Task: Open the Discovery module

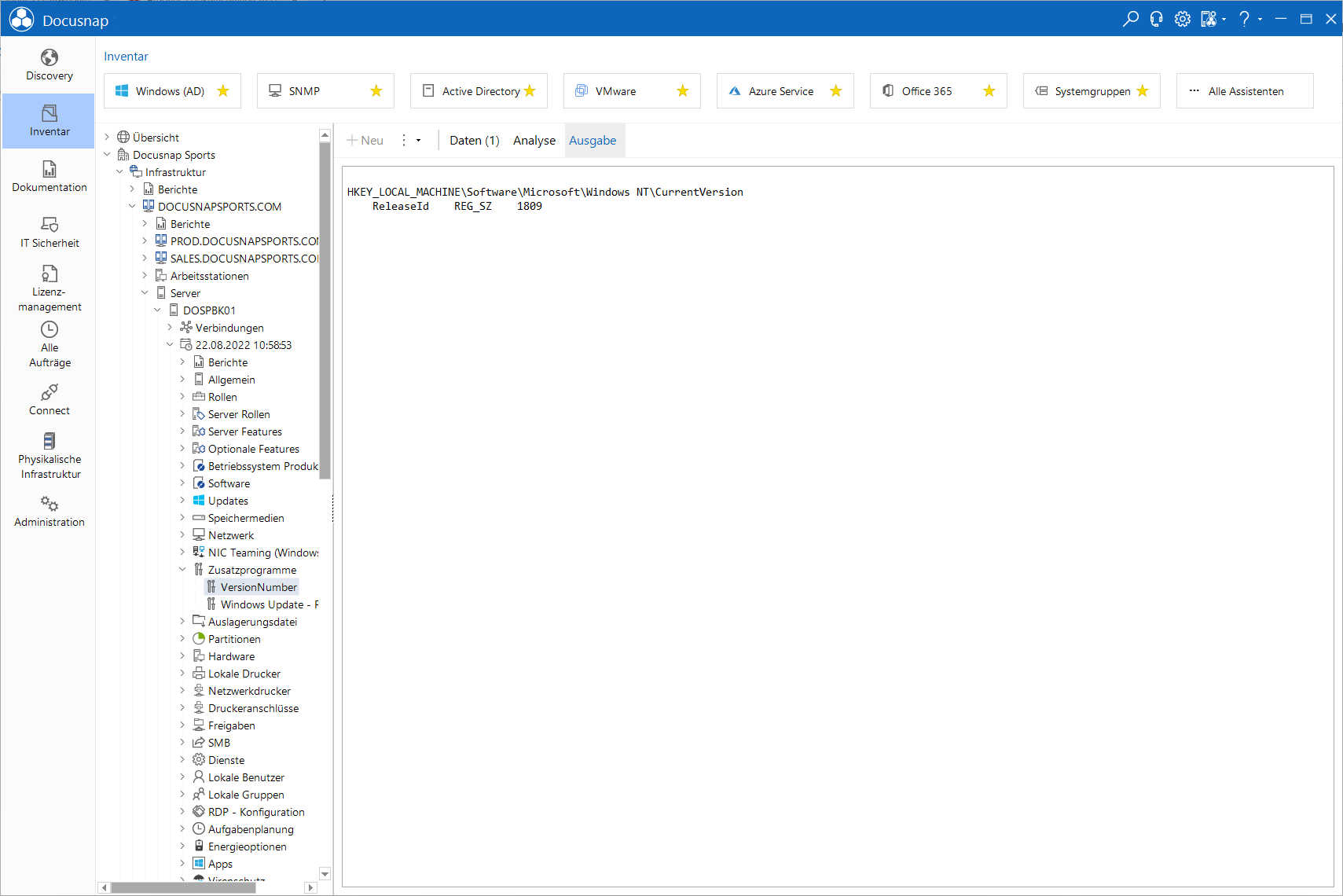Action: (49, 65)
